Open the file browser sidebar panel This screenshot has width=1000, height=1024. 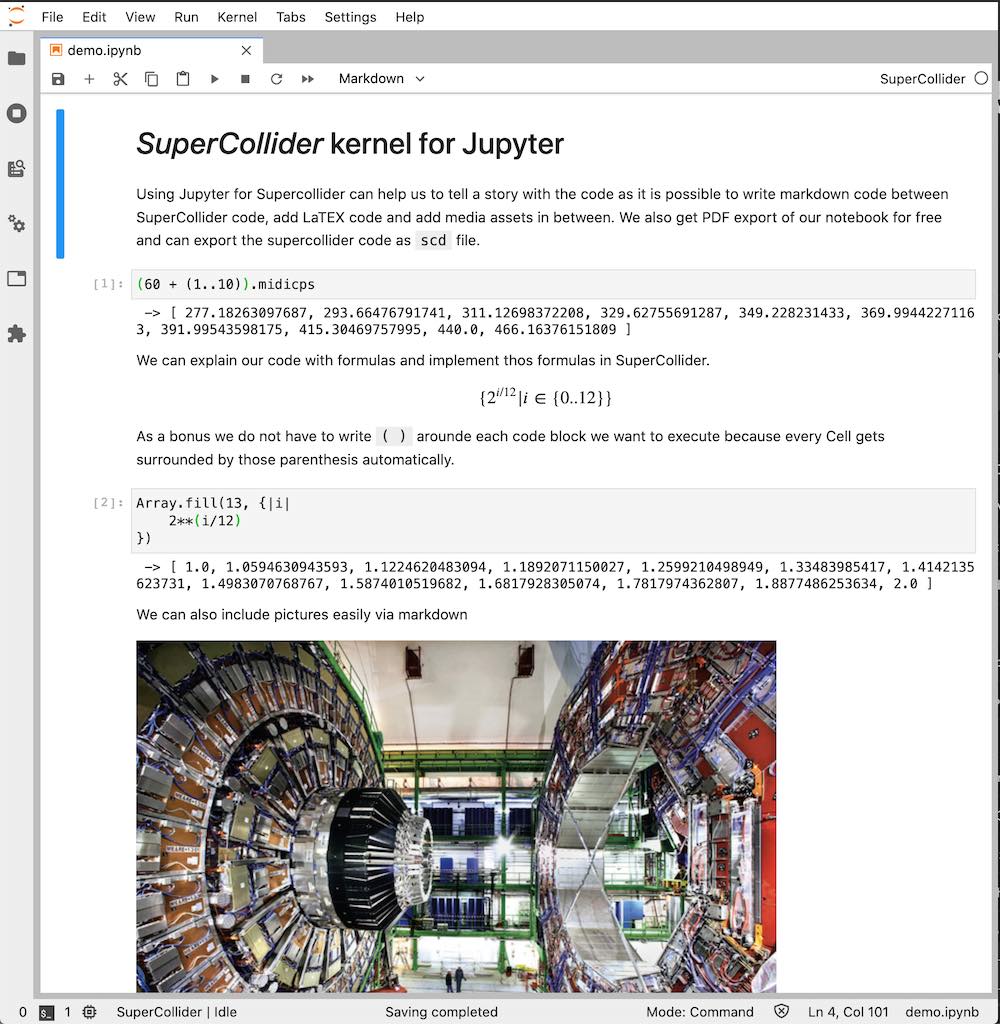[x=17, y=59]
